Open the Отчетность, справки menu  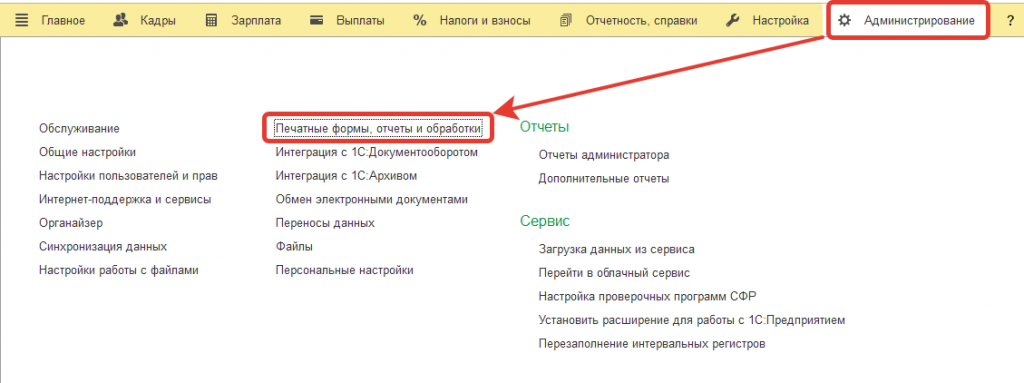tap(641, 20)
